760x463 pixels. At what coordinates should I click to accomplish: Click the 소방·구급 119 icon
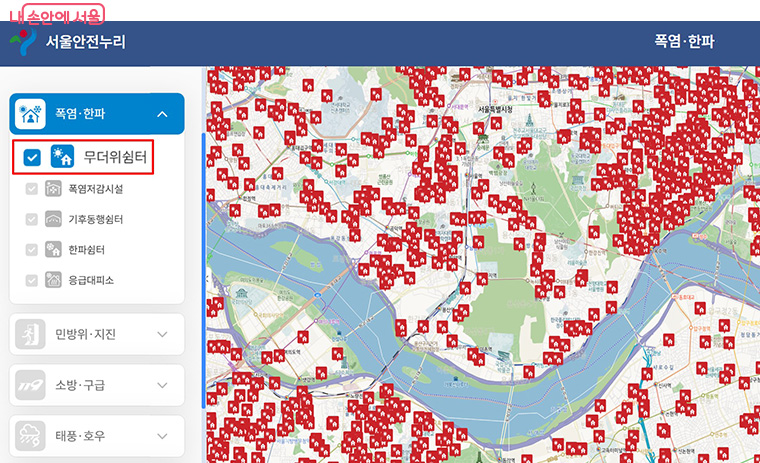30,385
